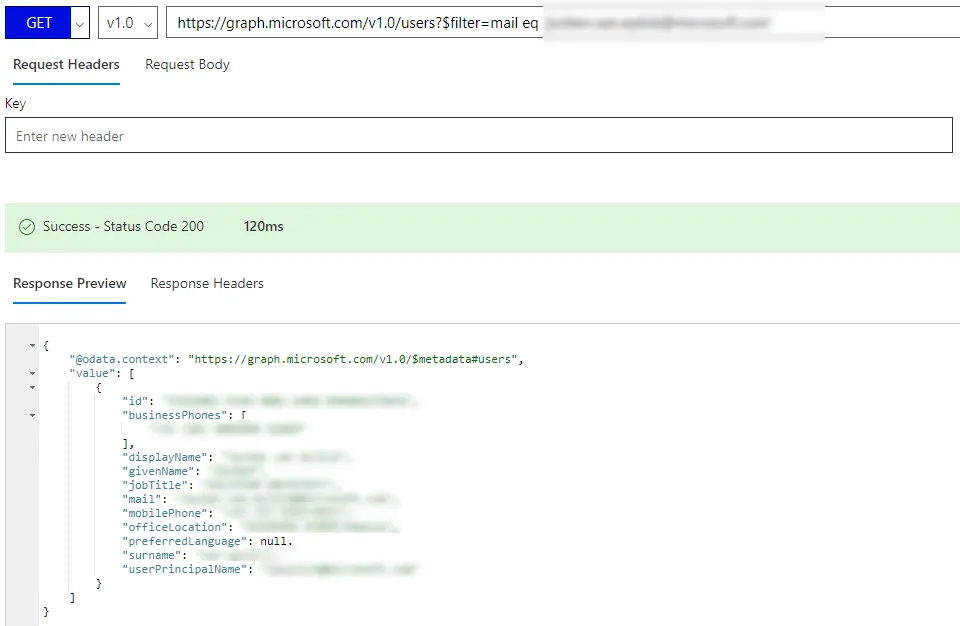Screen dimensions: 960x626
Task: Click the "id" key in response
Action: pos(135,401)
